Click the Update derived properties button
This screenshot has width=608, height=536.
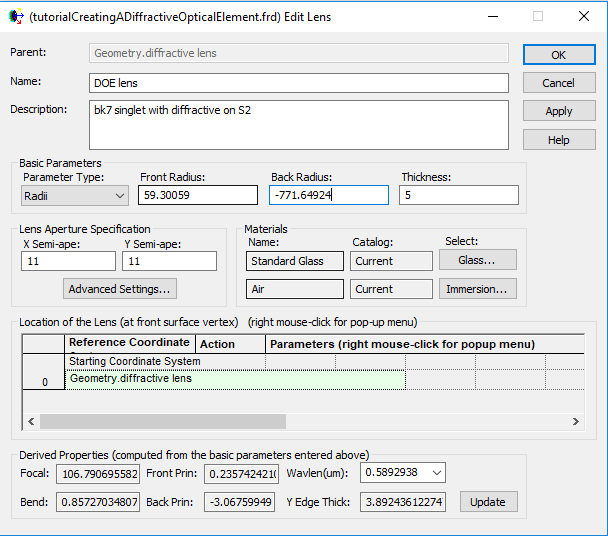click(x=488, y=501)
